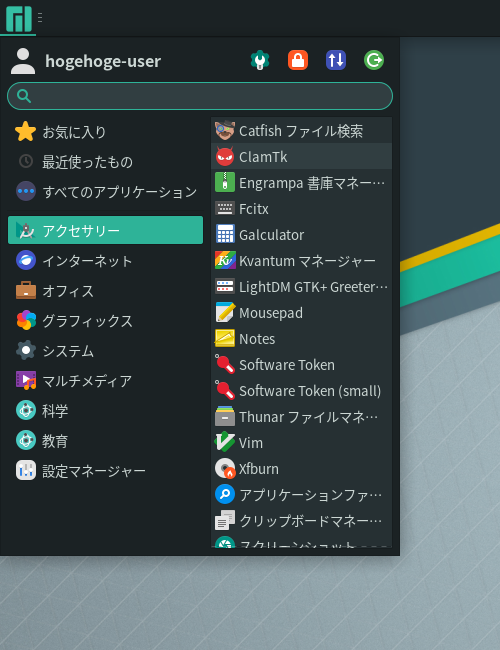Select the アクセサリー category
Image resolution: width=500 pixels, height=650 pixels.
click(105, 230)
